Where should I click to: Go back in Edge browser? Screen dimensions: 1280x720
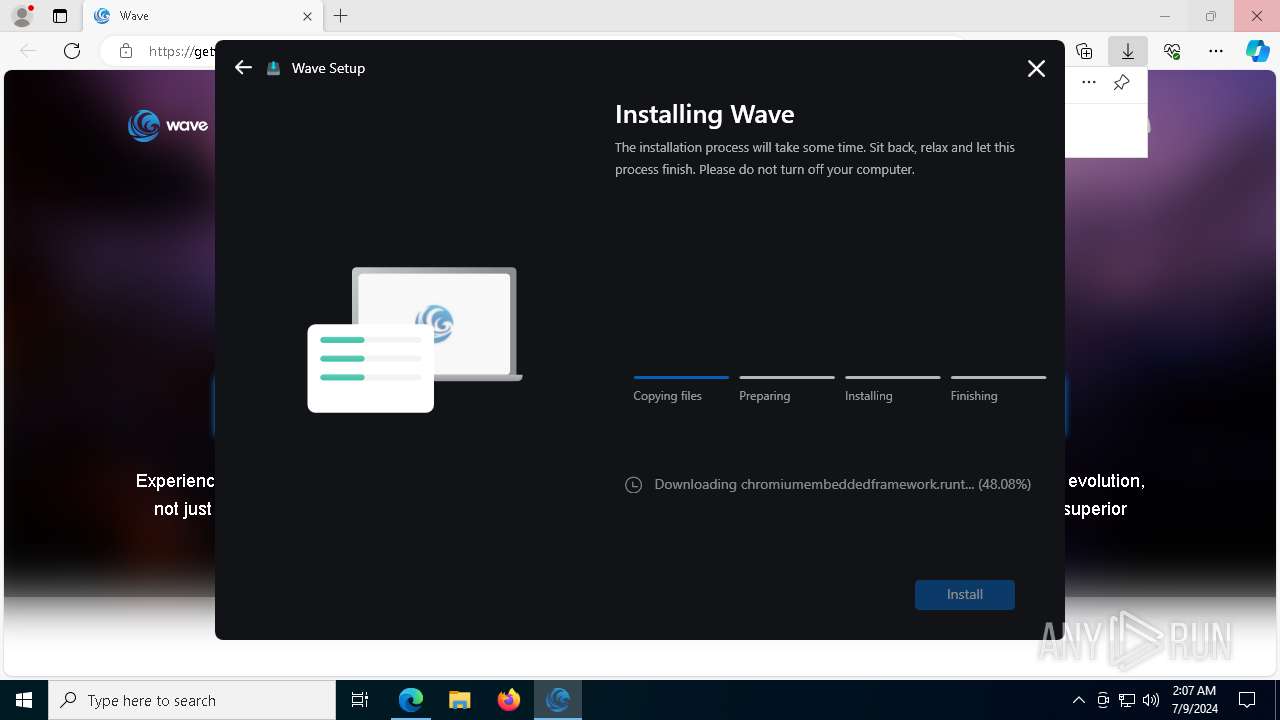[28, 51]
